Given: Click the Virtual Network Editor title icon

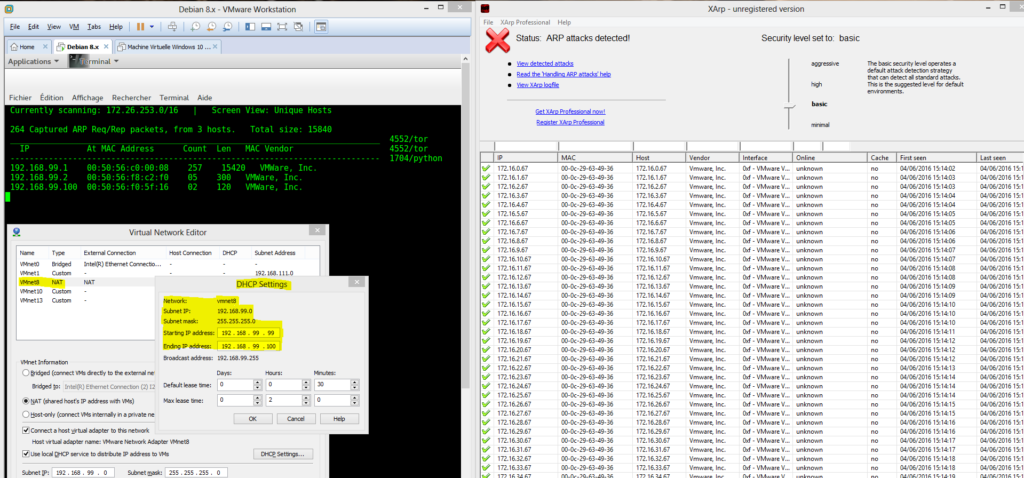Looking at the screenshot, I should pyautogui.click(x=16, y=232).
